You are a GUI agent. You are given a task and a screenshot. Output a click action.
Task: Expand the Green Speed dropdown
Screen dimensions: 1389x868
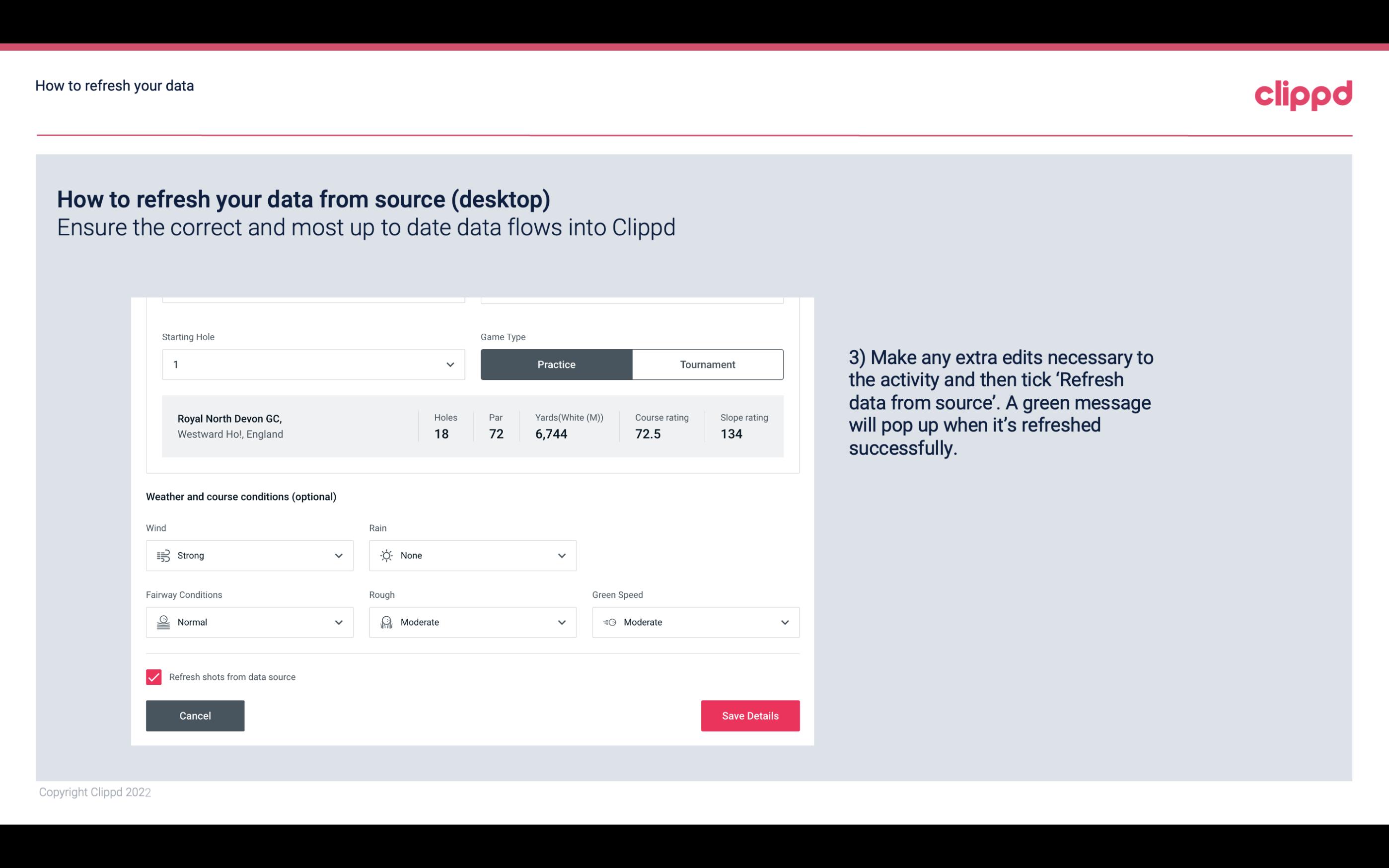click(x=784, y=622)
